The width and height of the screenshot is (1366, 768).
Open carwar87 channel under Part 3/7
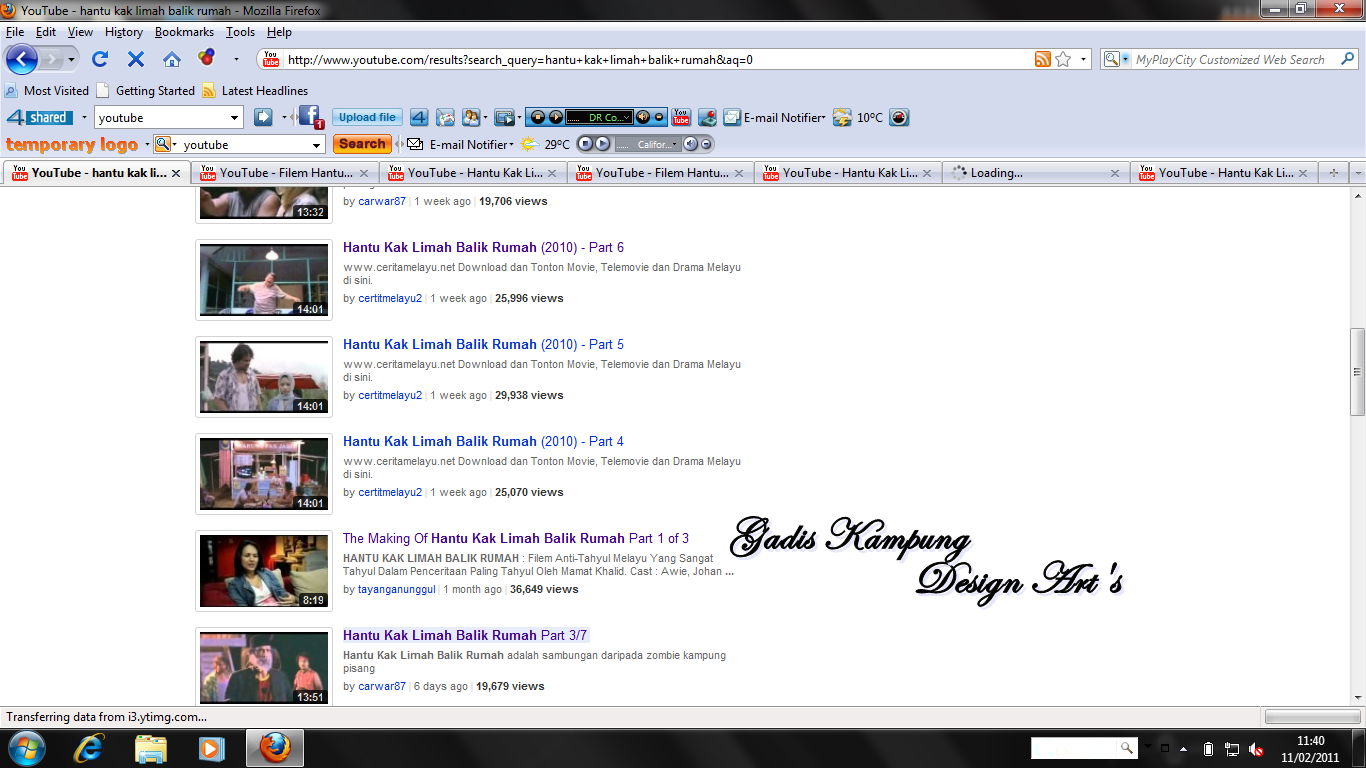[382, 686]
